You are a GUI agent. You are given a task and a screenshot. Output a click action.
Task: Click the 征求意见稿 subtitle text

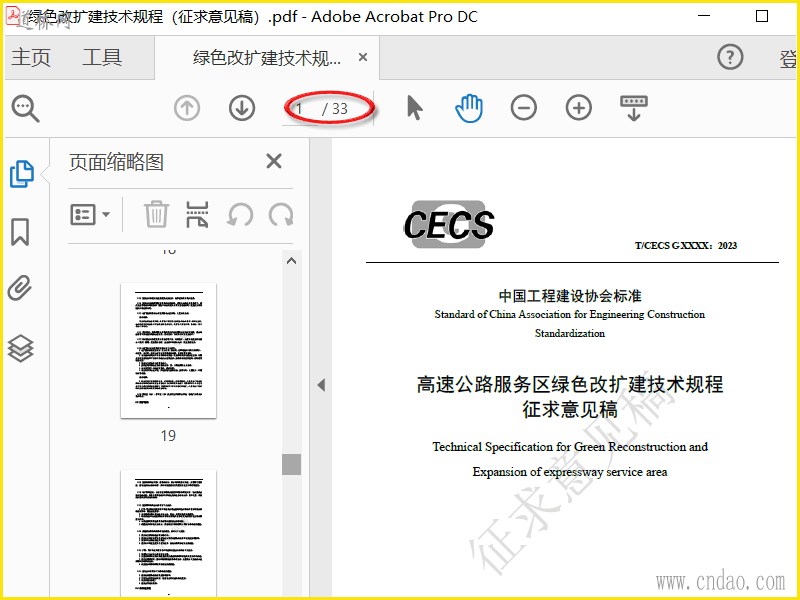click(570, 410)
